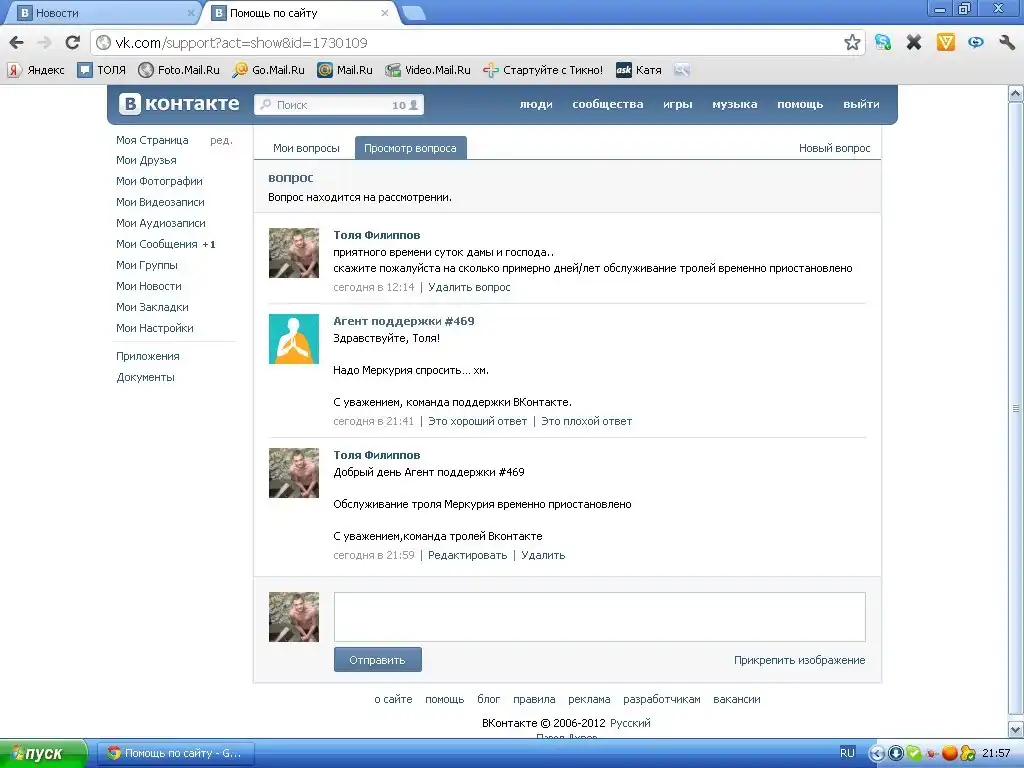Image resolution: width=1024 pixels, height=768 pixels.
Task: Switch to the Мои вопросы tab
Action: (x=306, y=148)
